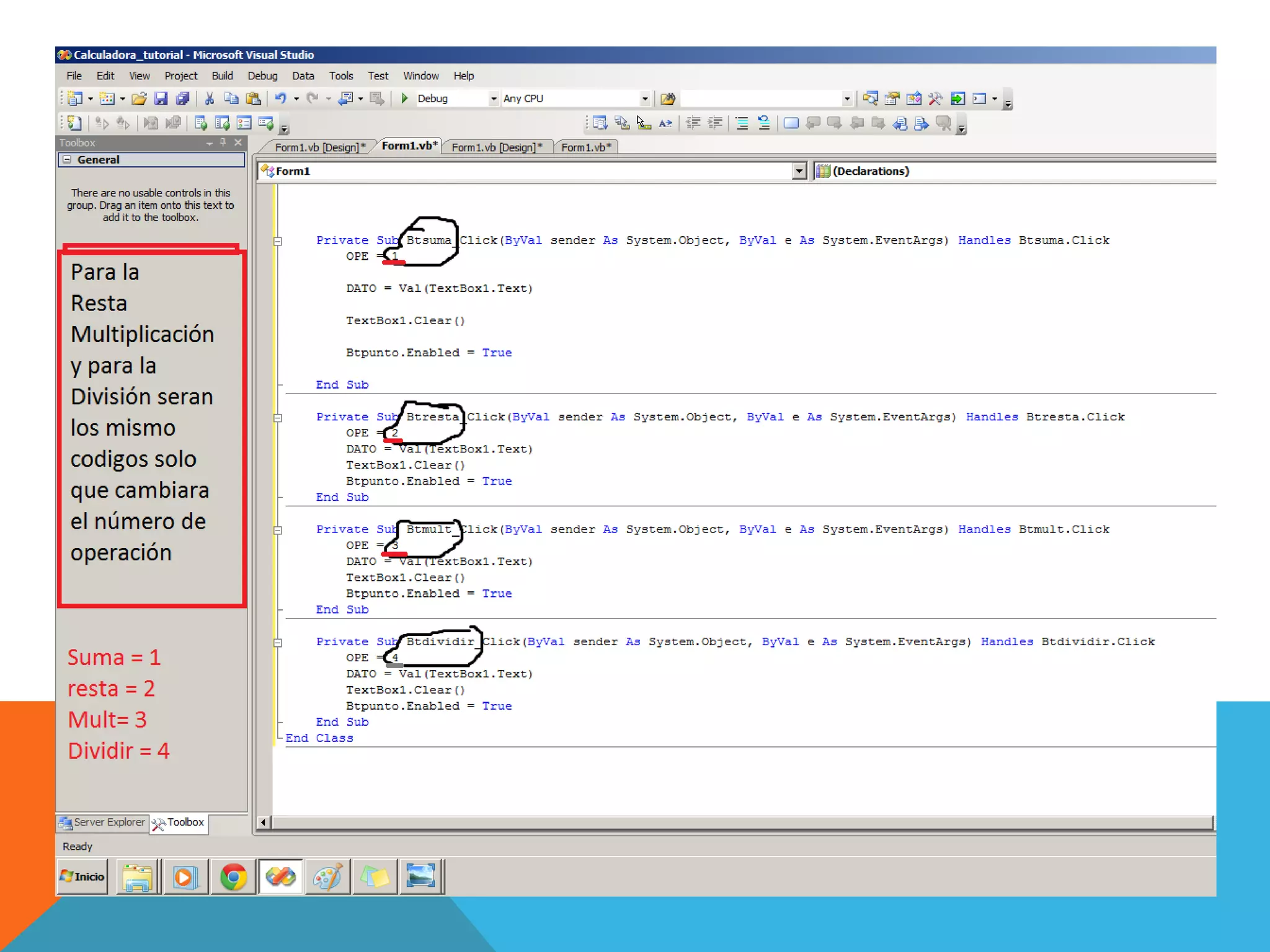Click the New Project toolbar icon
The height and width of the screenshot is (952, 1270).
click(75, 99)
